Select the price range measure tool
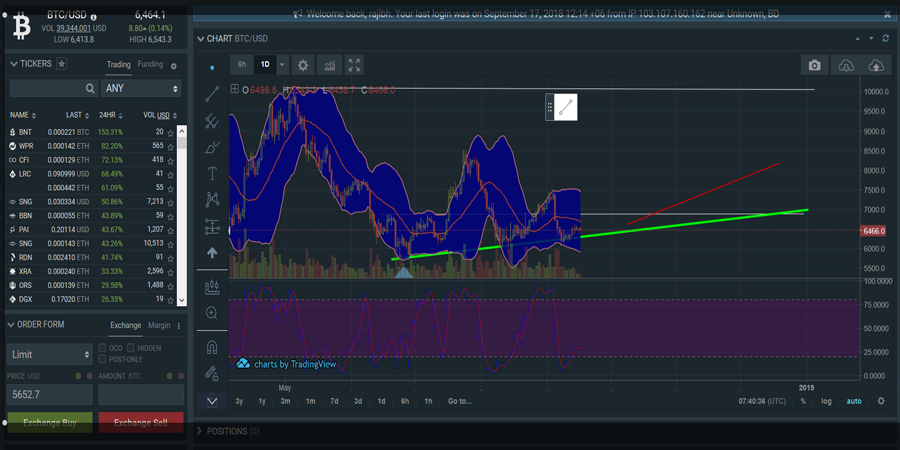900x450 pixels. pyautogui.click(x=212, y=287)
